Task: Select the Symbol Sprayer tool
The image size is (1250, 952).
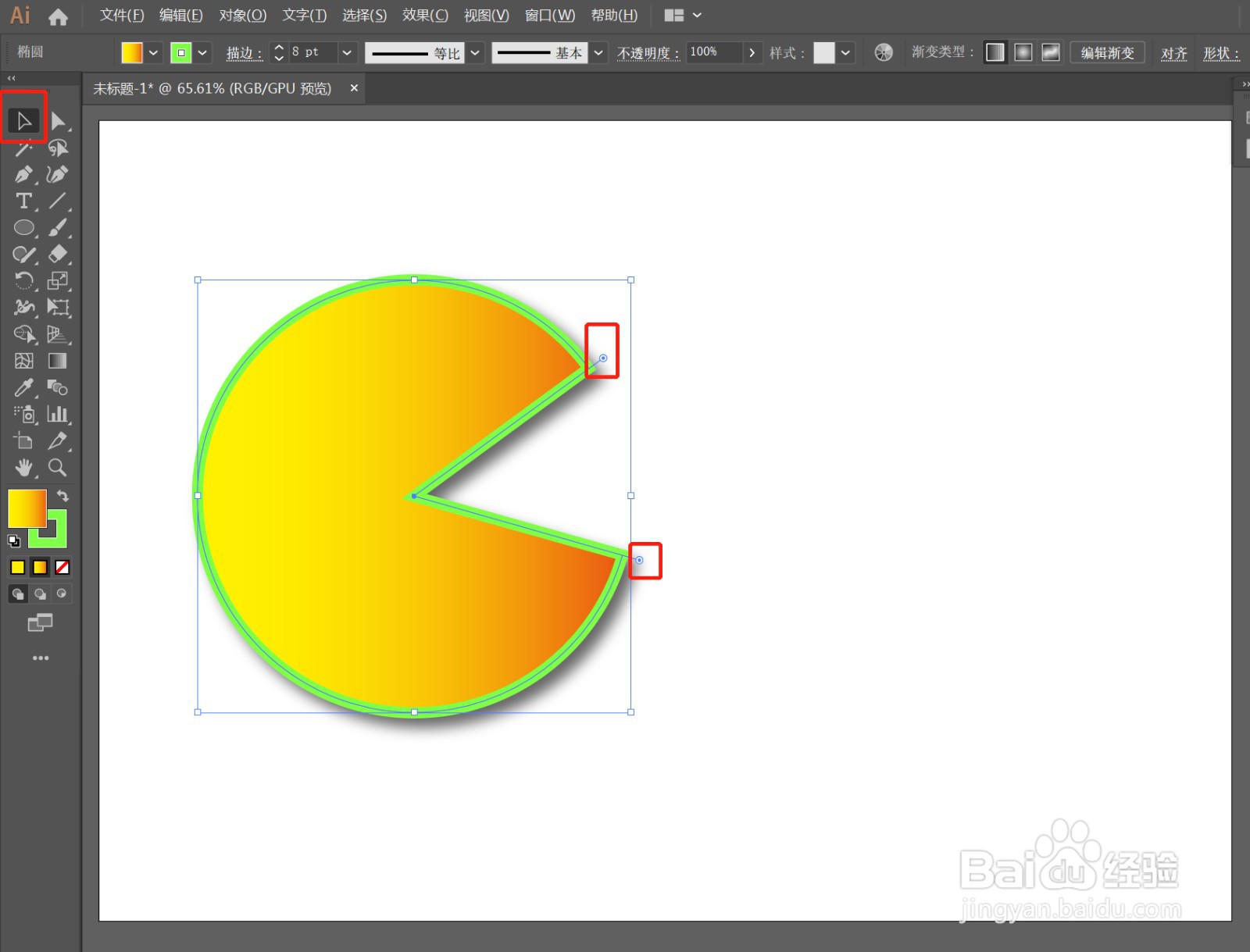Action: (x=23, y=414)
